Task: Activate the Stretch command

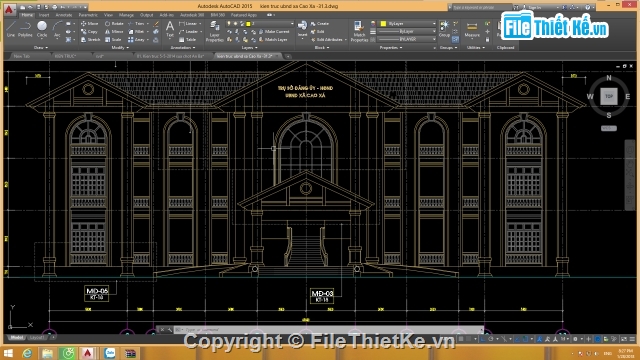Action: [90, 40]
